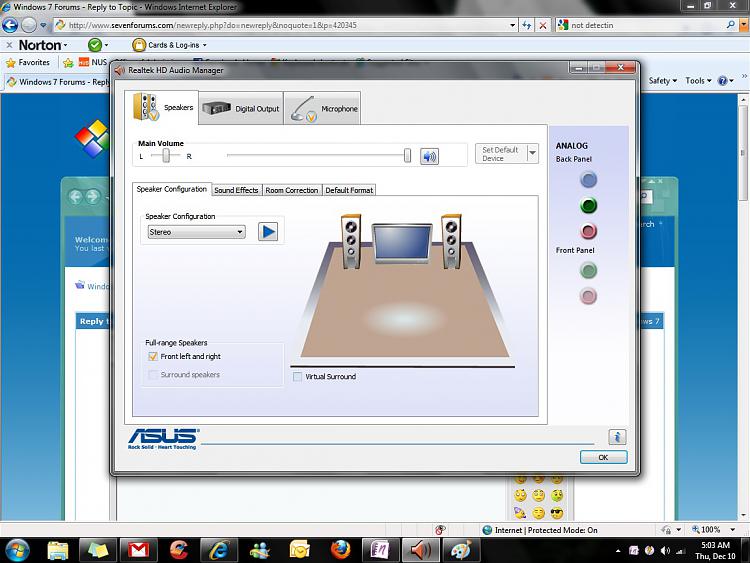Open the IE address bar history dropdown
Viewport: 750px width, 563px height.
(x=512, y=25)
